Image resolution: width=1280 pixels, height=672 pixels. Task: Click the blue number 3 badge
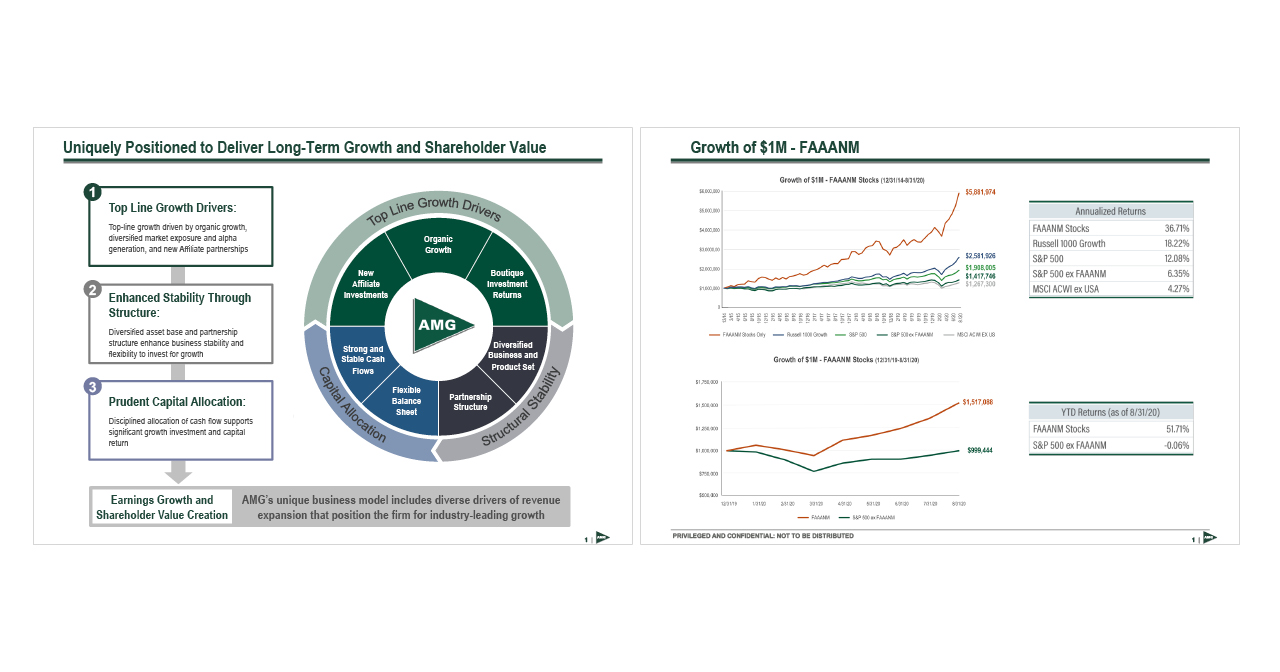[92, 387]
